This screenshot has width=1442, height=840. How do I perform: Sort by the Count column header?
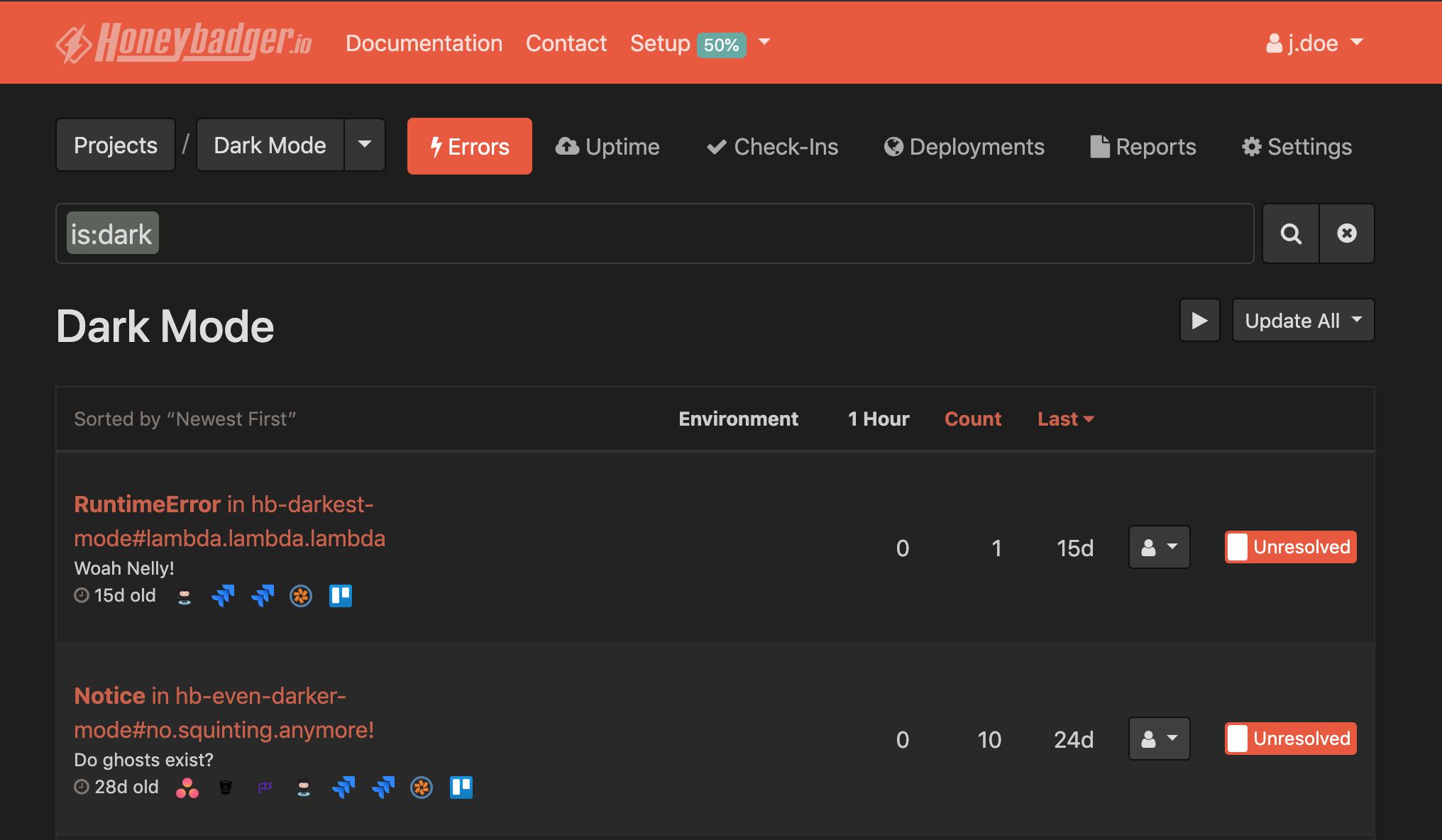click(973, 419)
